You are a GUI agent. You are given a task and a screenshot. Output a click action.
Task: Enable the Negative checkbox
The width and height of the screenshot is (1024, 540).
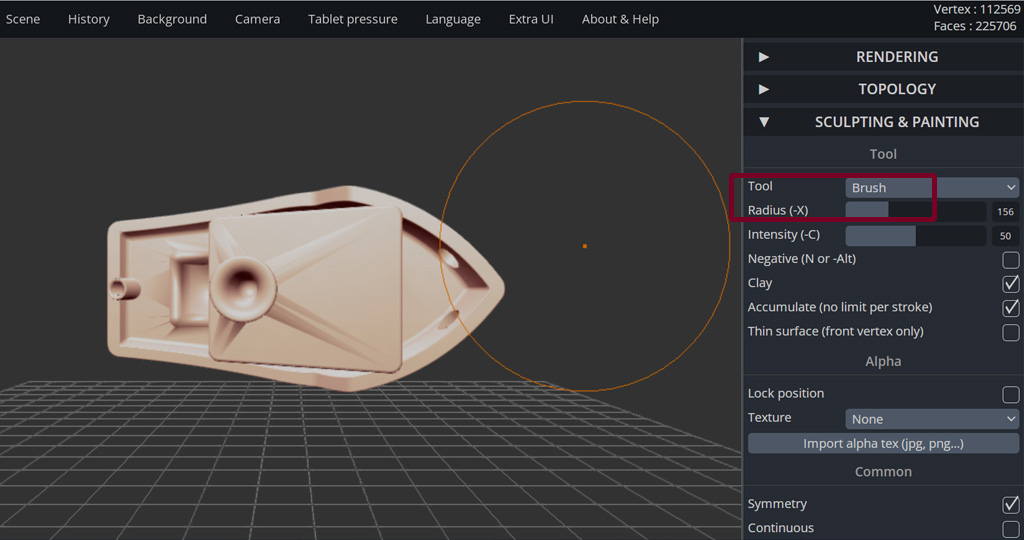(1011, 260)
